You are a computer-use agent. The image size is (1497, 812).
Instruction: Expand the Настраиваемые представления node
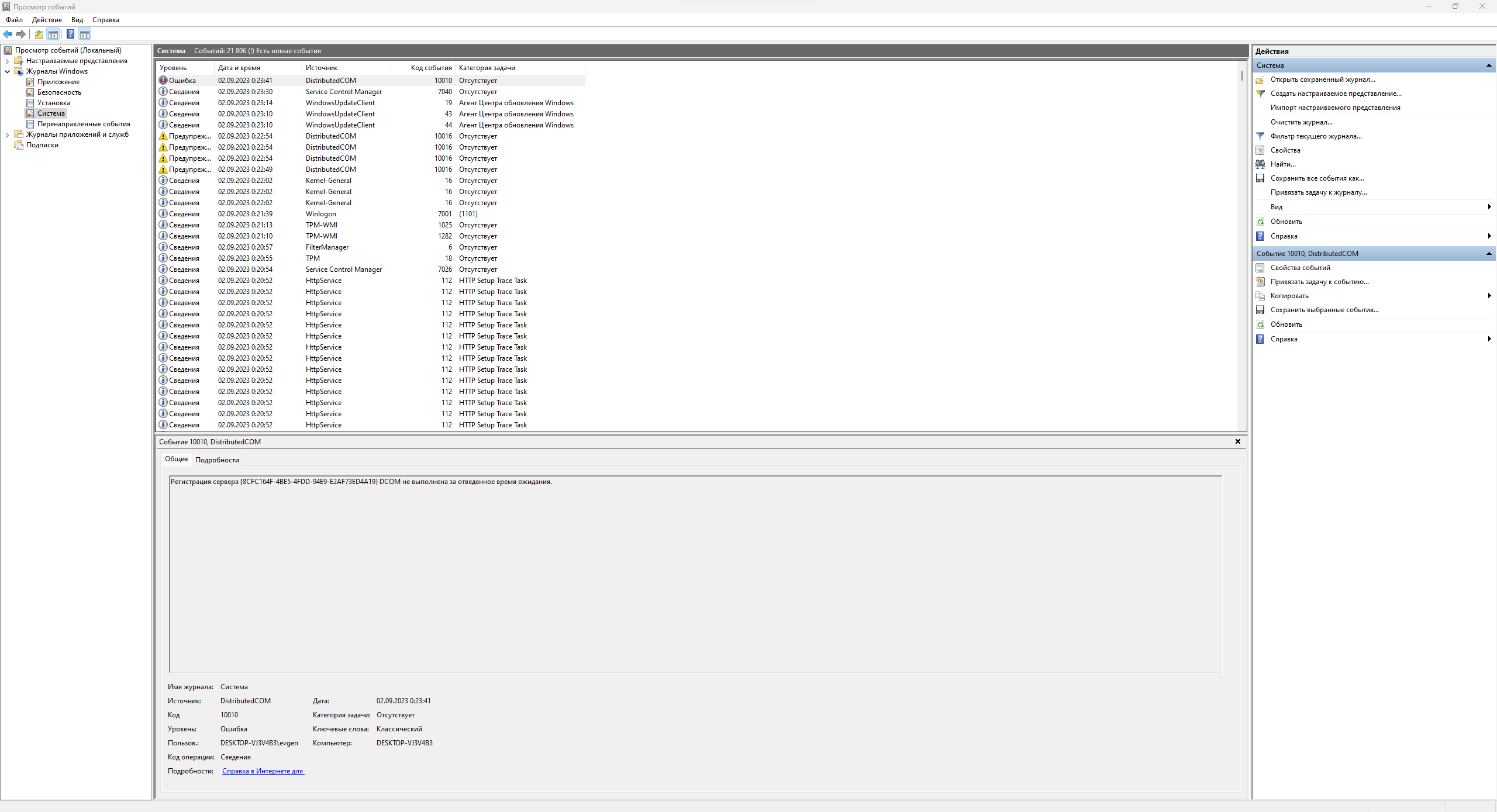click(x=8, y=61)
